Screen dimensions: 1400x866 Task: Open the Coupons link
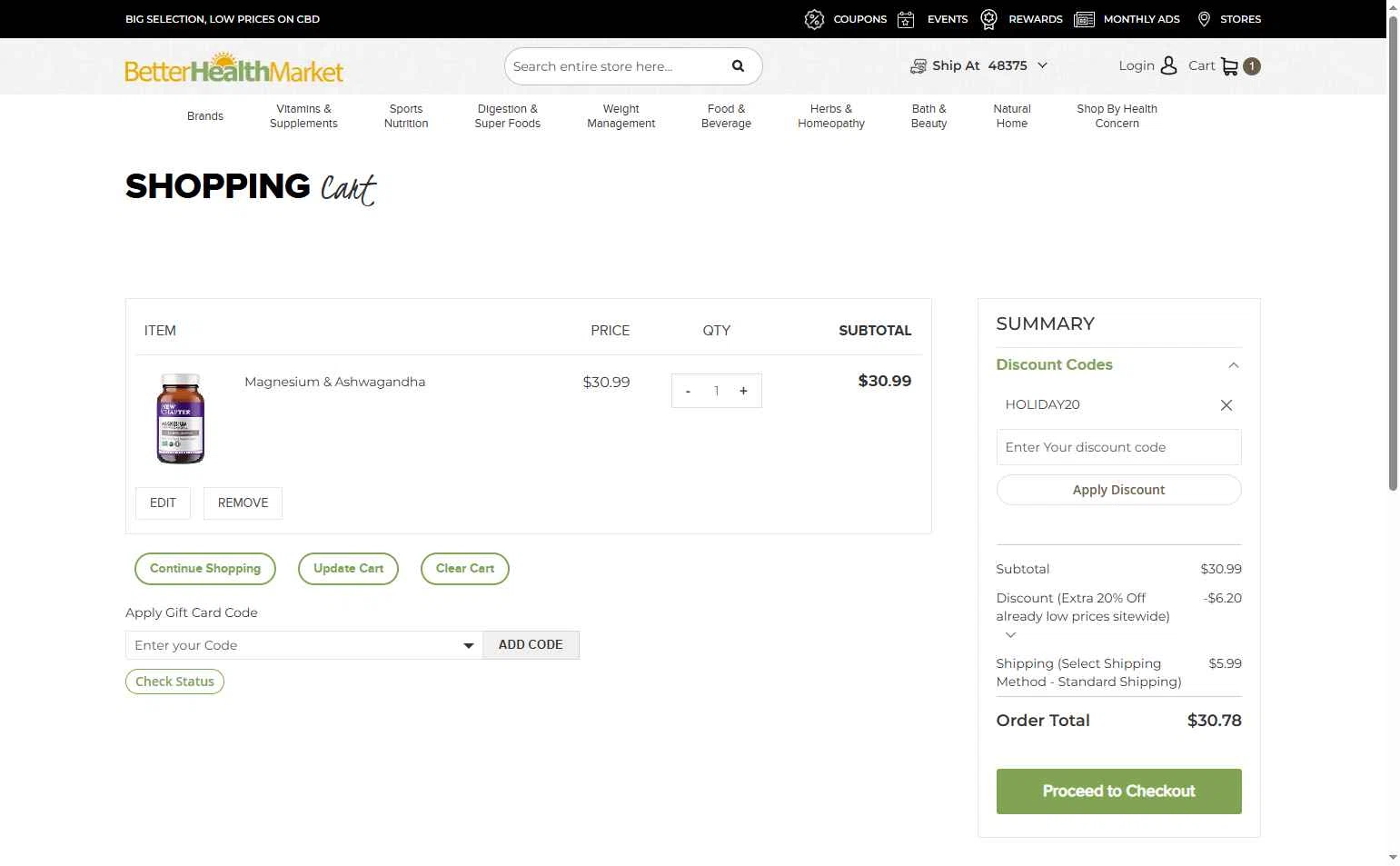point(859,19)
